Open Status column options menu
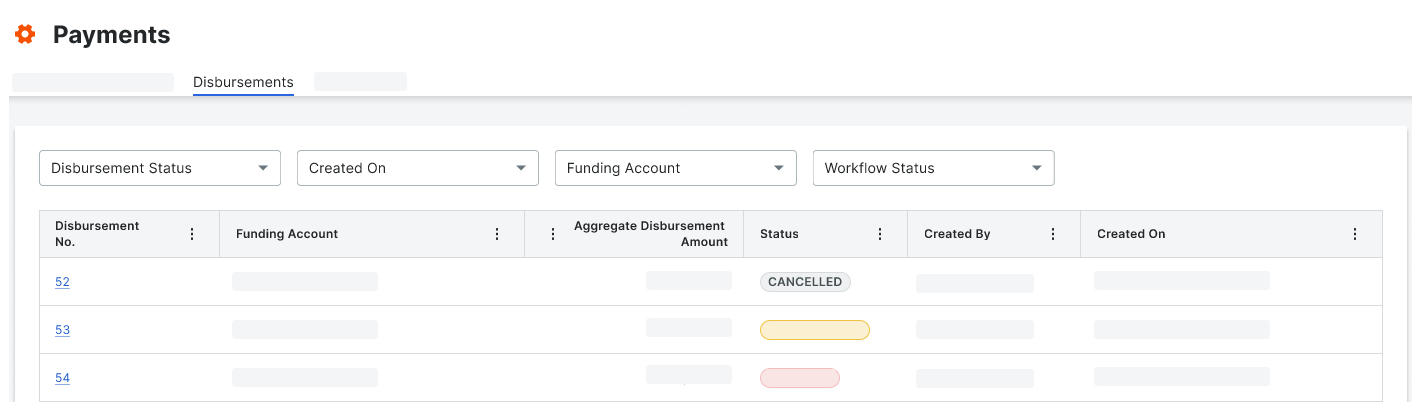The height and width of the screenshot is (411, 1421). pyautogui.click(x=880, y=234)
